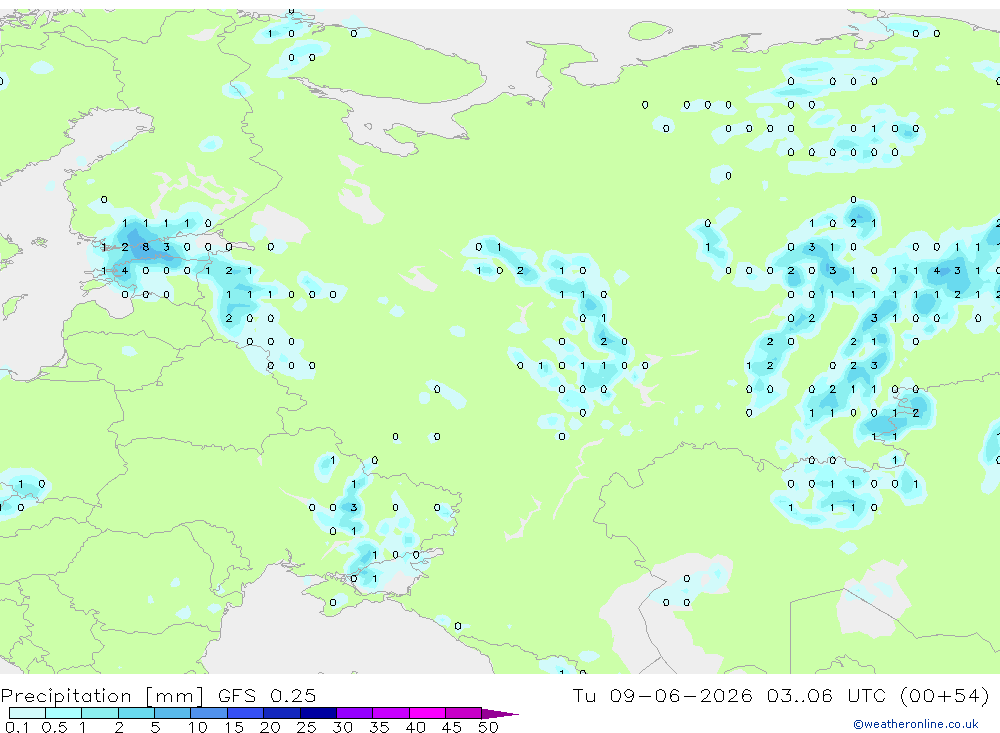Click the '[mm]' unit label
The height and width of the screenshot is (733, 1000).
coord(175,695)
